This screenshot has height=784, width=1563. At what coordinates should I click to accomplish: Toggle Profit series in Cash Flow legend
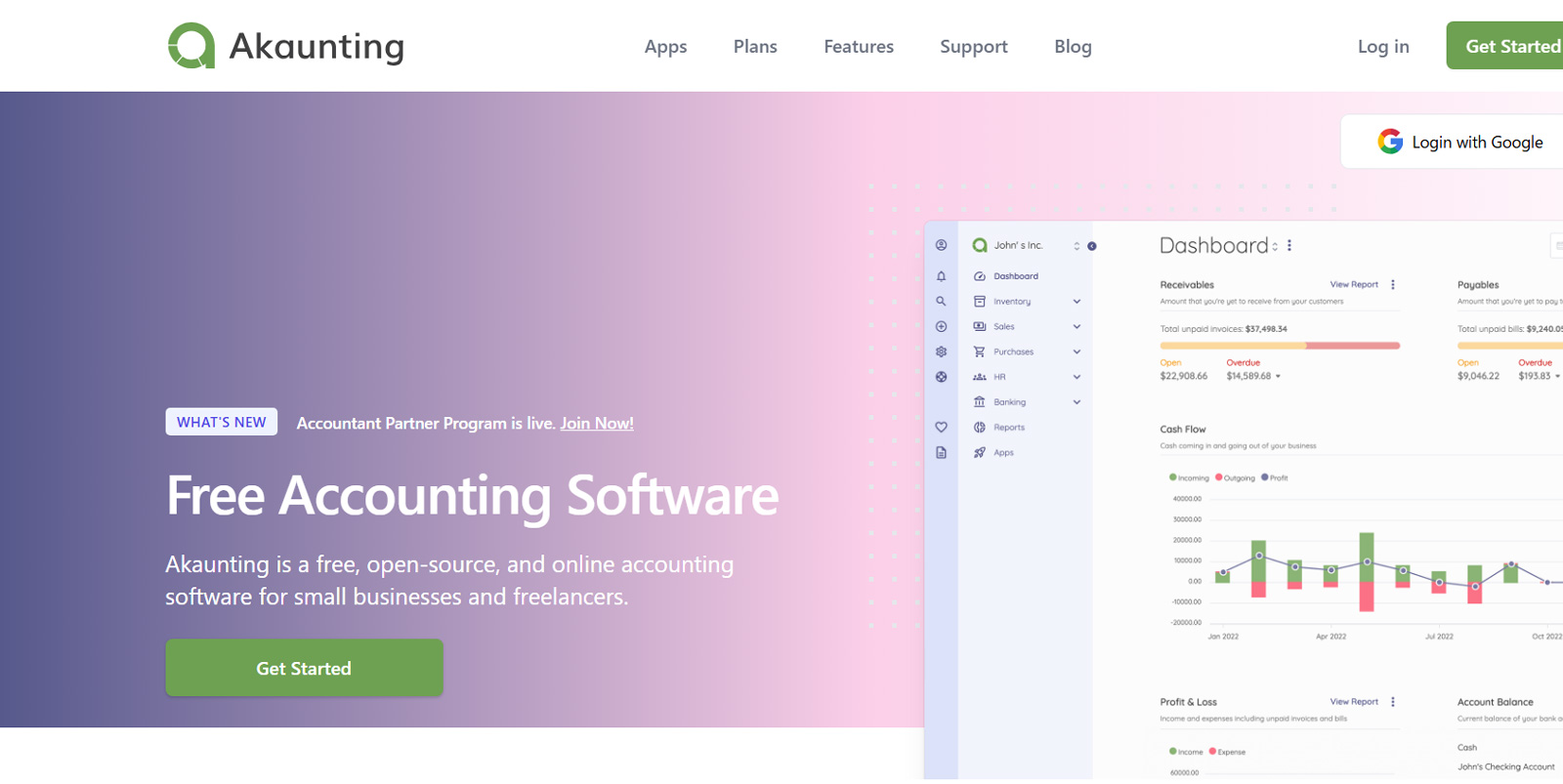(1274, 478)
